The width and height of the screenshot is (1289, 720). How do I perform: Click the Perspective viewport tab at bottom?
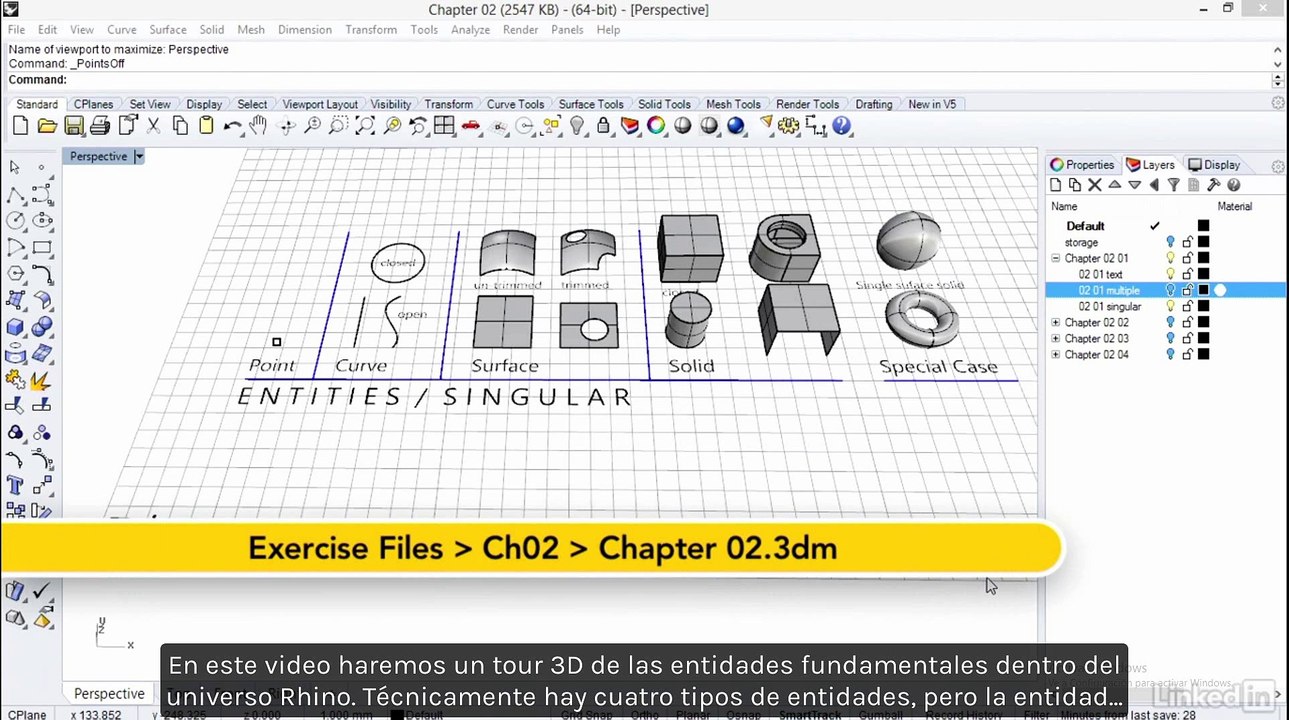coord(109,693)
